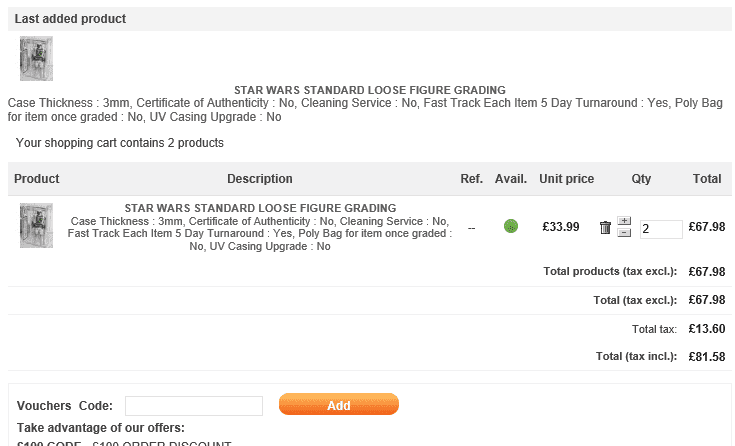Select the £81.58 tax-inclusive total

click(707, 357)
